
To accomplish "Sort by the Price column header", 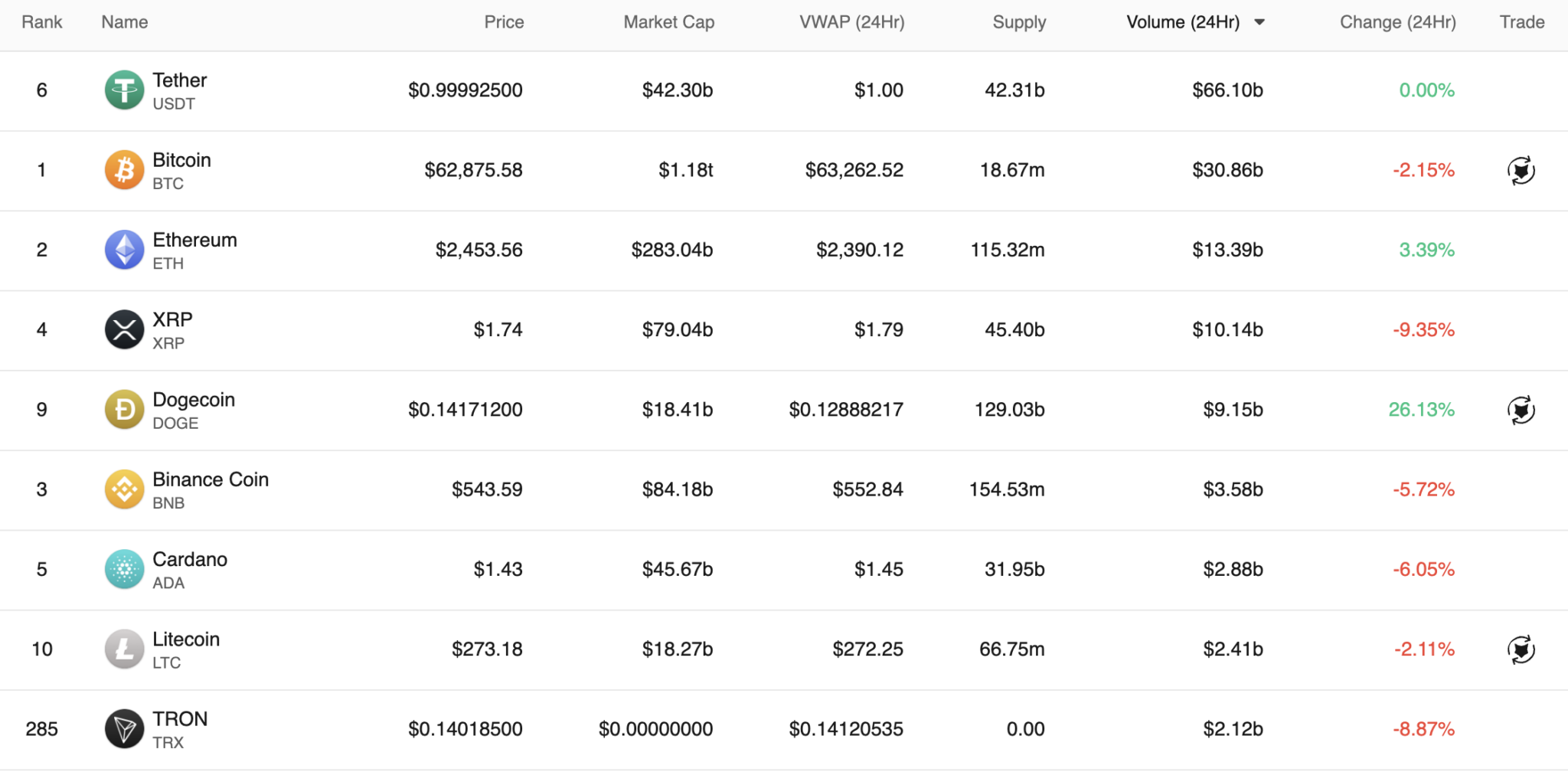I will 504,22.
